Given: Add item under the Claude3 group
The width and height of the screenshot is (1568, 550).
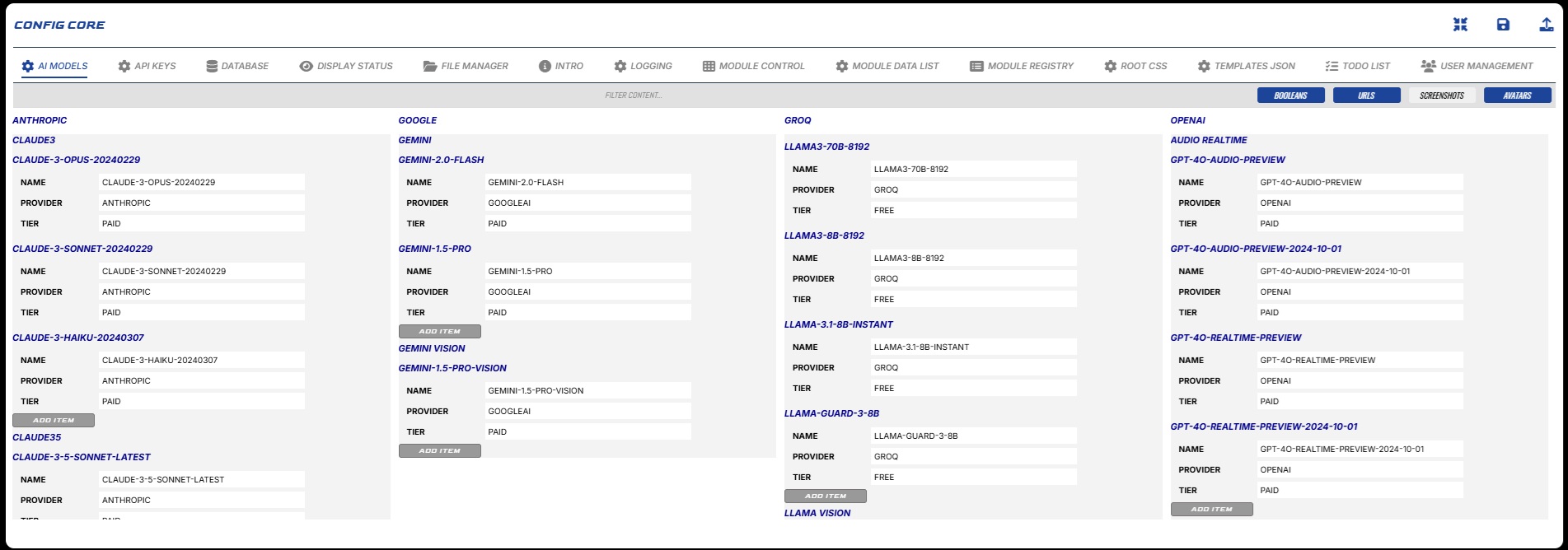Looking at the screenshot, I should [x=54, y=420].
